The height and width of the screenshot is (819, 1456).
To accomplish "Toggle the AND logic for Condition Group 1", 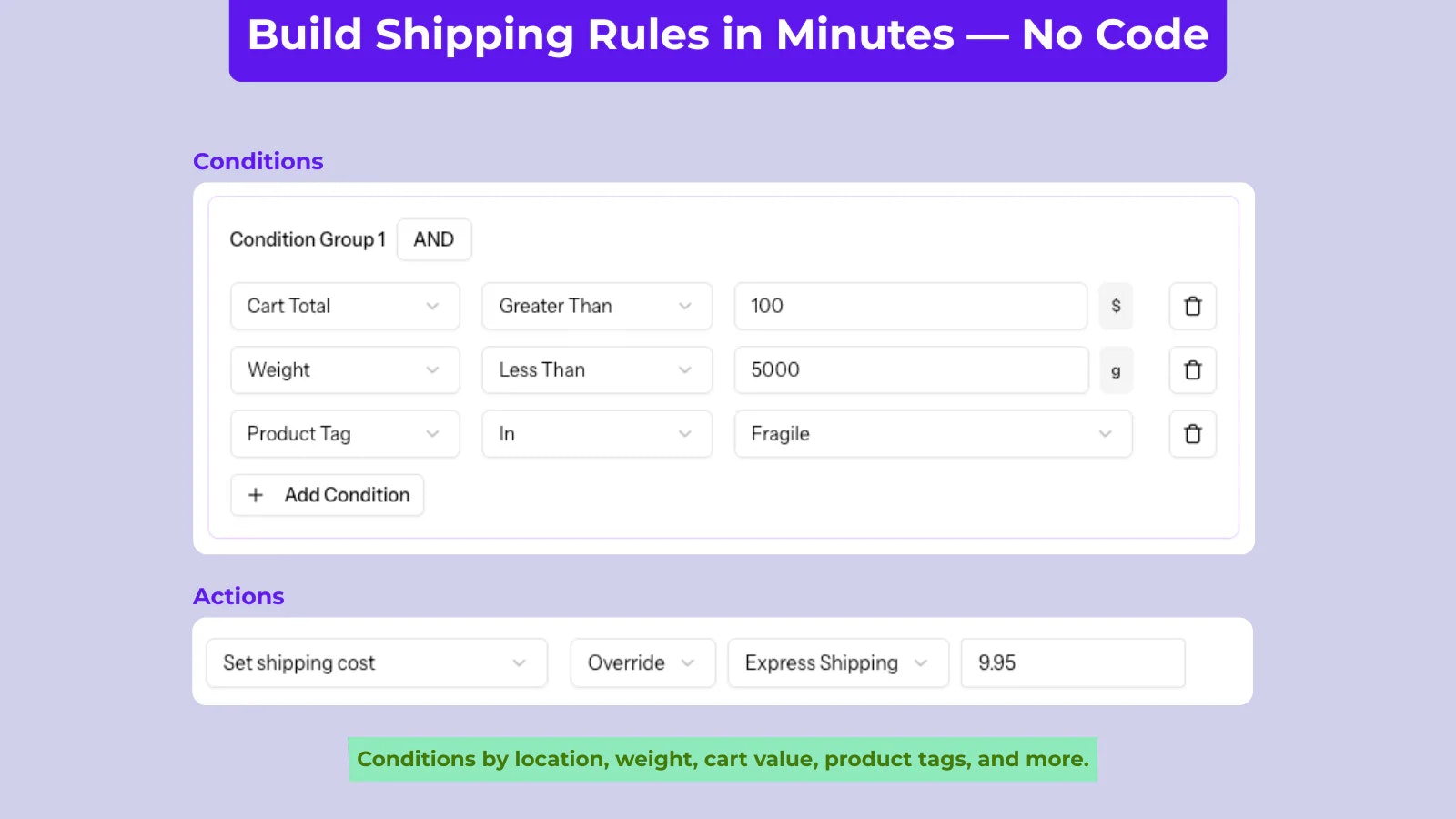I will click(434, 239).
